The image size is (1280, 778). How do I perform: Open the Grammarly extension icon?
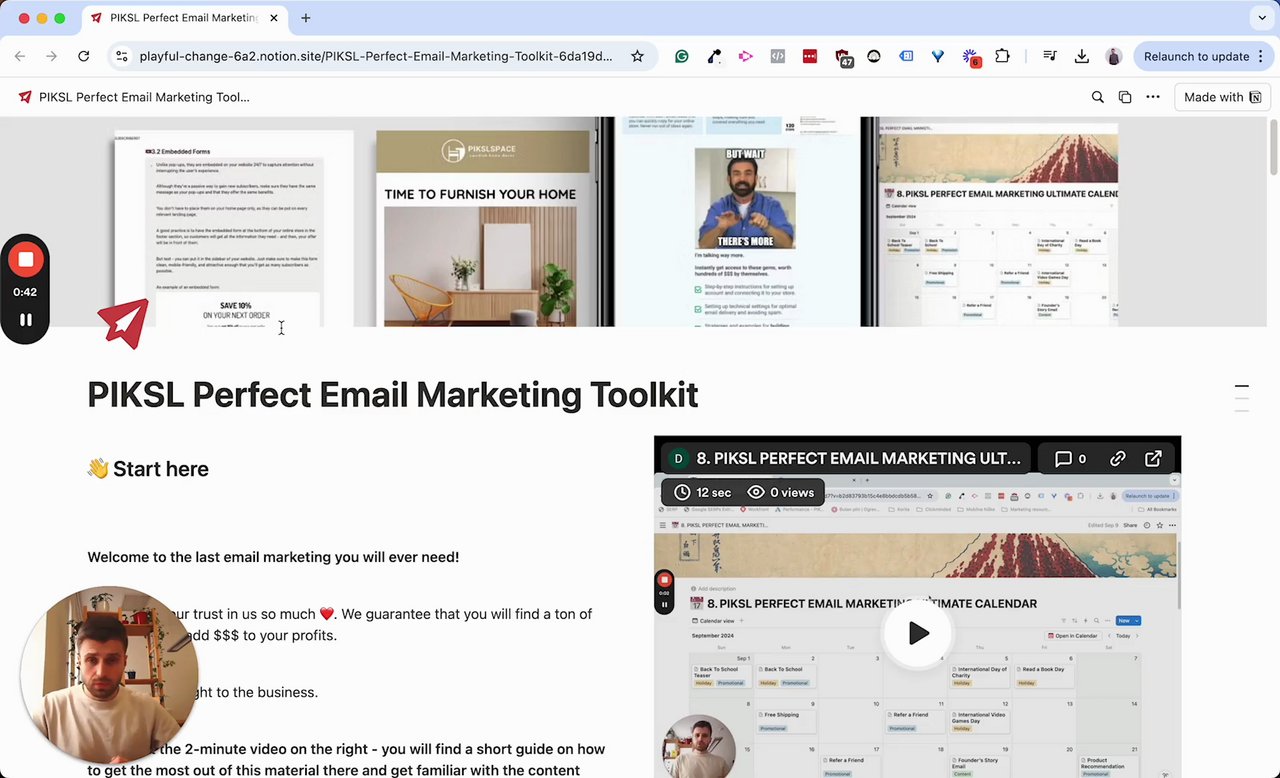pos(682,57)
